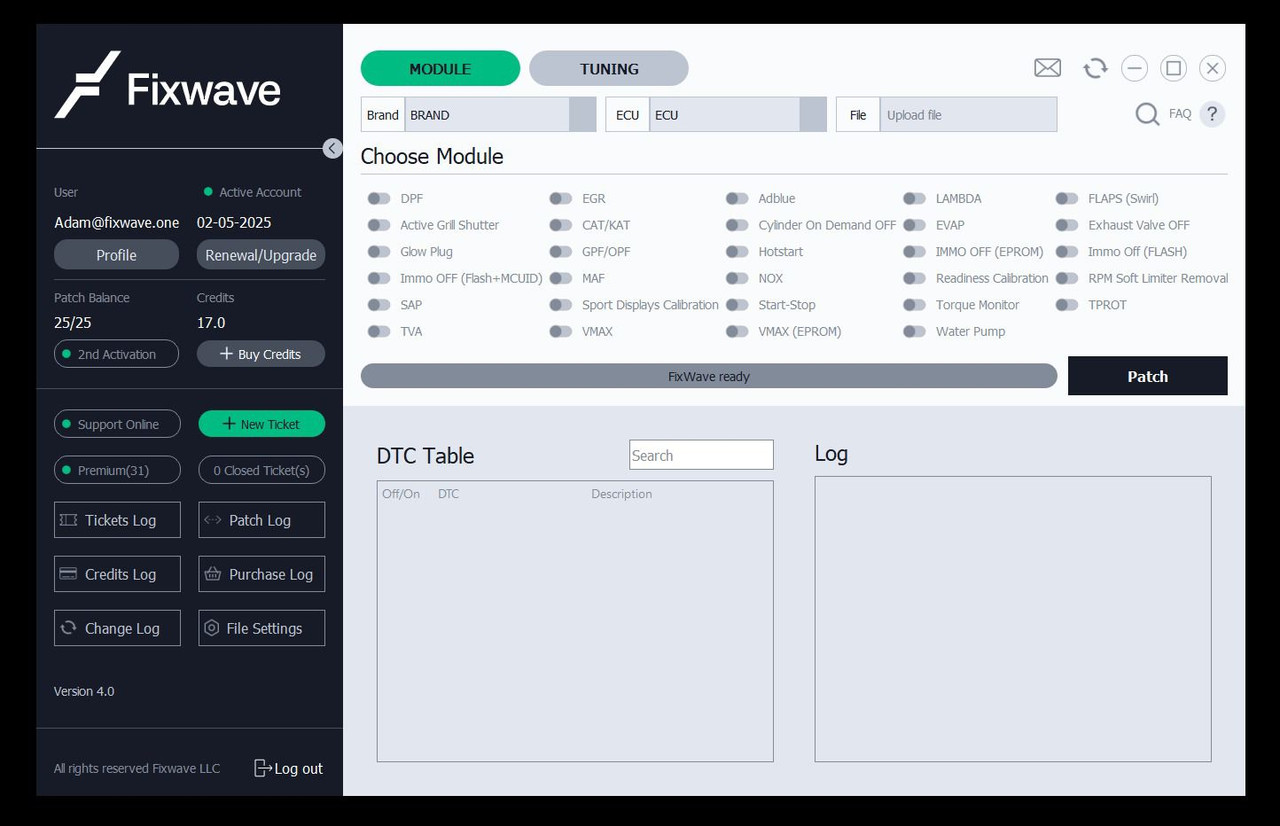The height and width of the screenshot is (826, 1280).
Task: Open Credits Log in the sidebar
Action: (117, 574)
